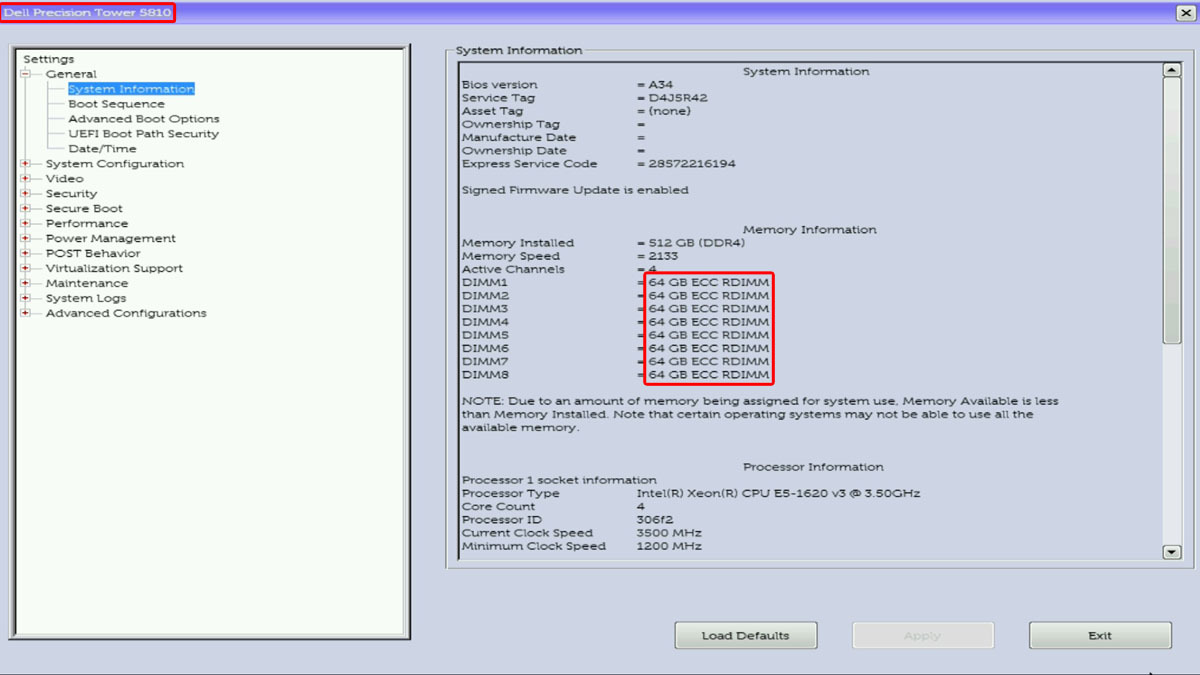This screenshot has height=675, width=1200.
Task: Expand the Maintenance node
Action: coord(25,284)
